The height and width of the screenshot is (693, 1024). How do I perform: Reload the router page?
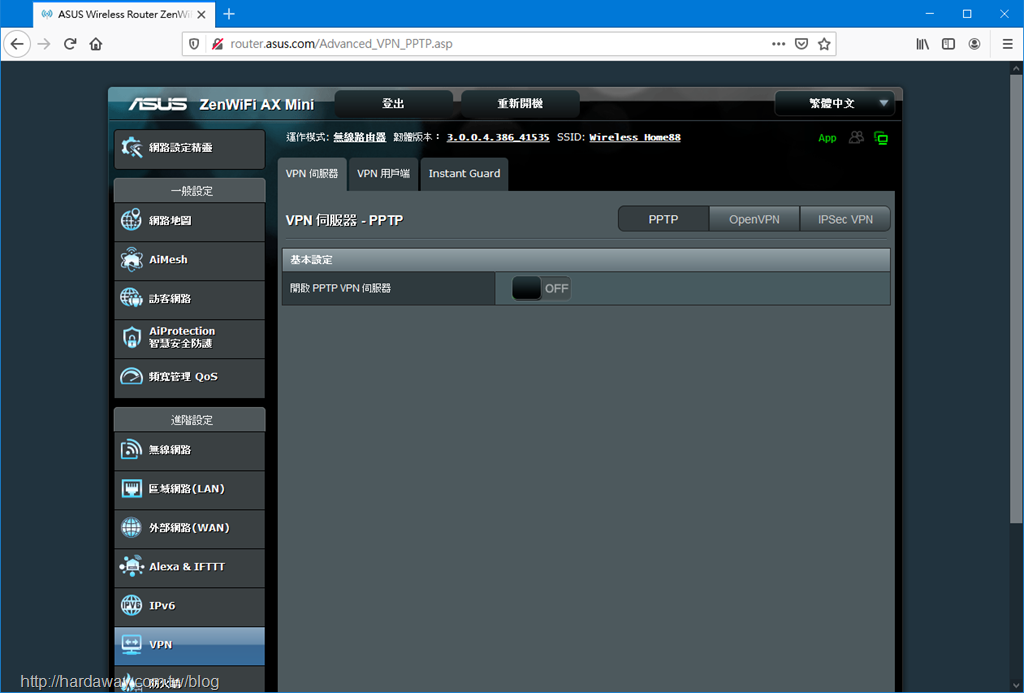70,44
